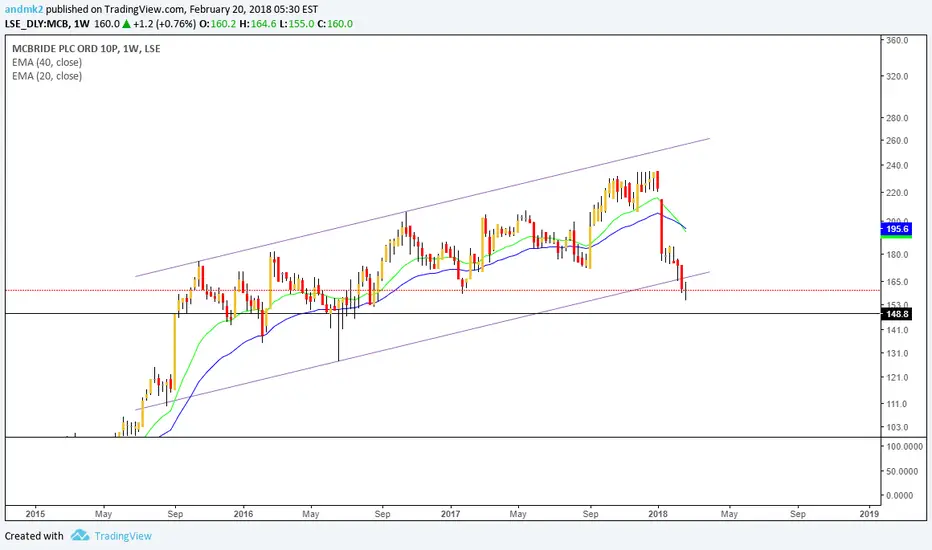This screenshot has width=932, height=550.
Task: Click the 2019 label on time axis
Action: (x=869, y=514)
